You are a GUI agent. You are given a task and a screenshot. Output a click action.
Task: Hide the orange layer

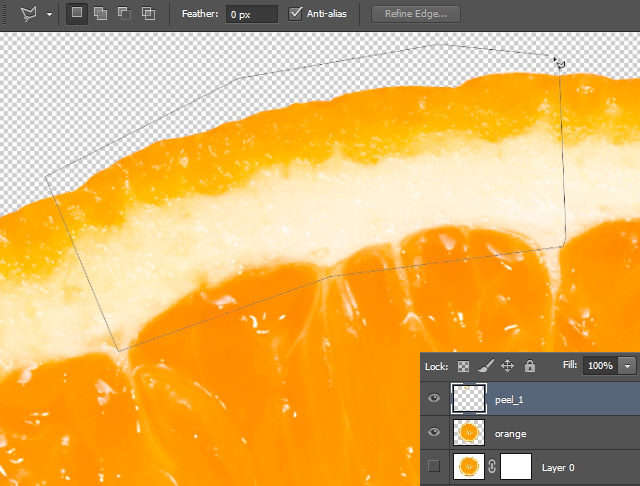pos(434,432)
